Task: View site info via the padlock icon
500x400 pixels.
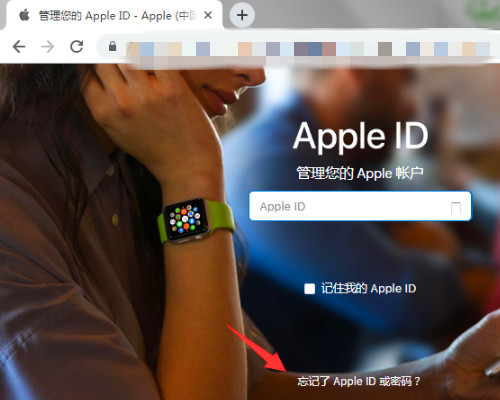Action: pos(113,46)
